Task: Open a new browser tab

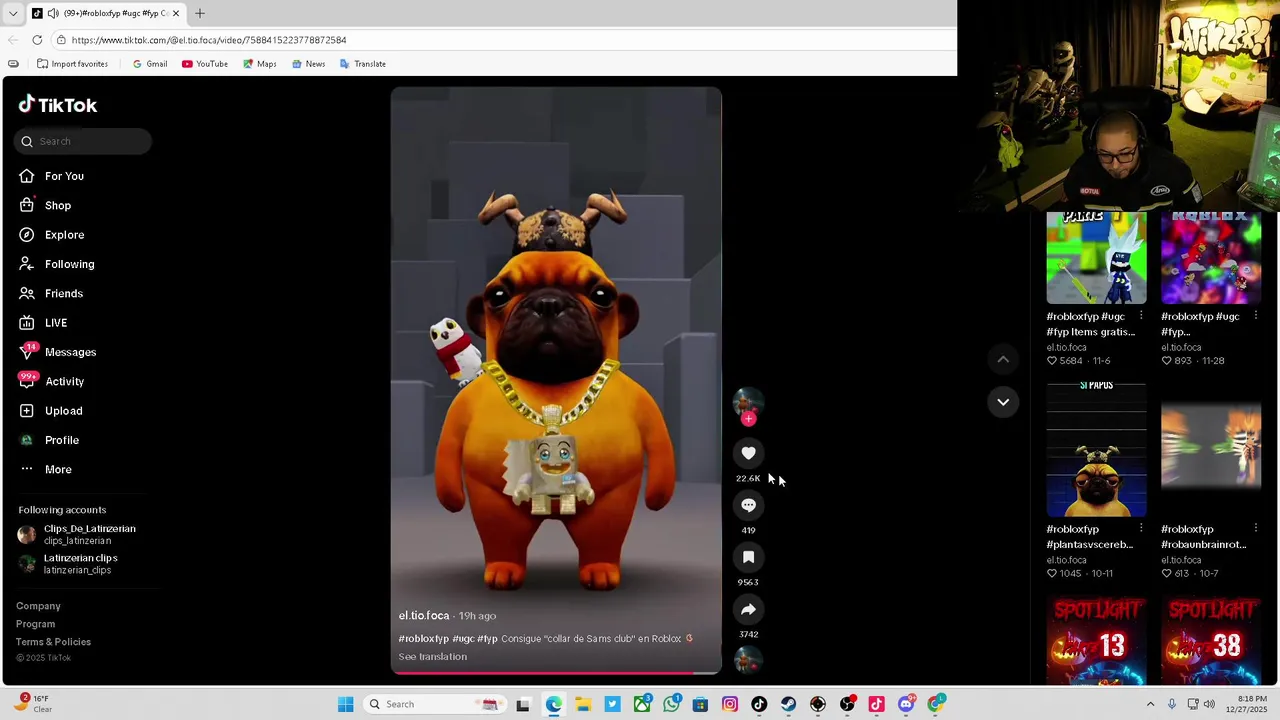Action: point(200,13)
